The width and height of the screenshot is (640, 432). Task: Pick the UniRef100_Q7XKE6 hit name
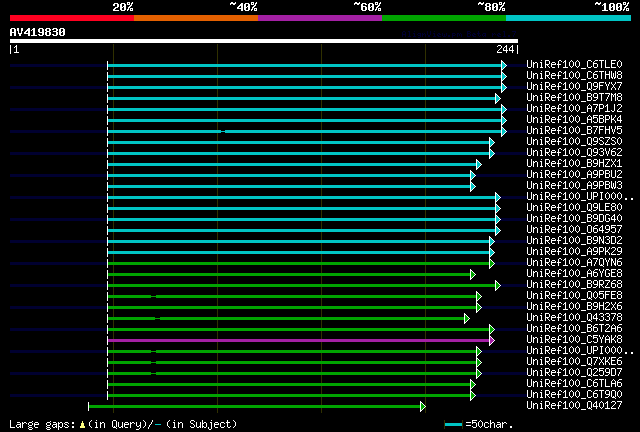tap(574, 362)
